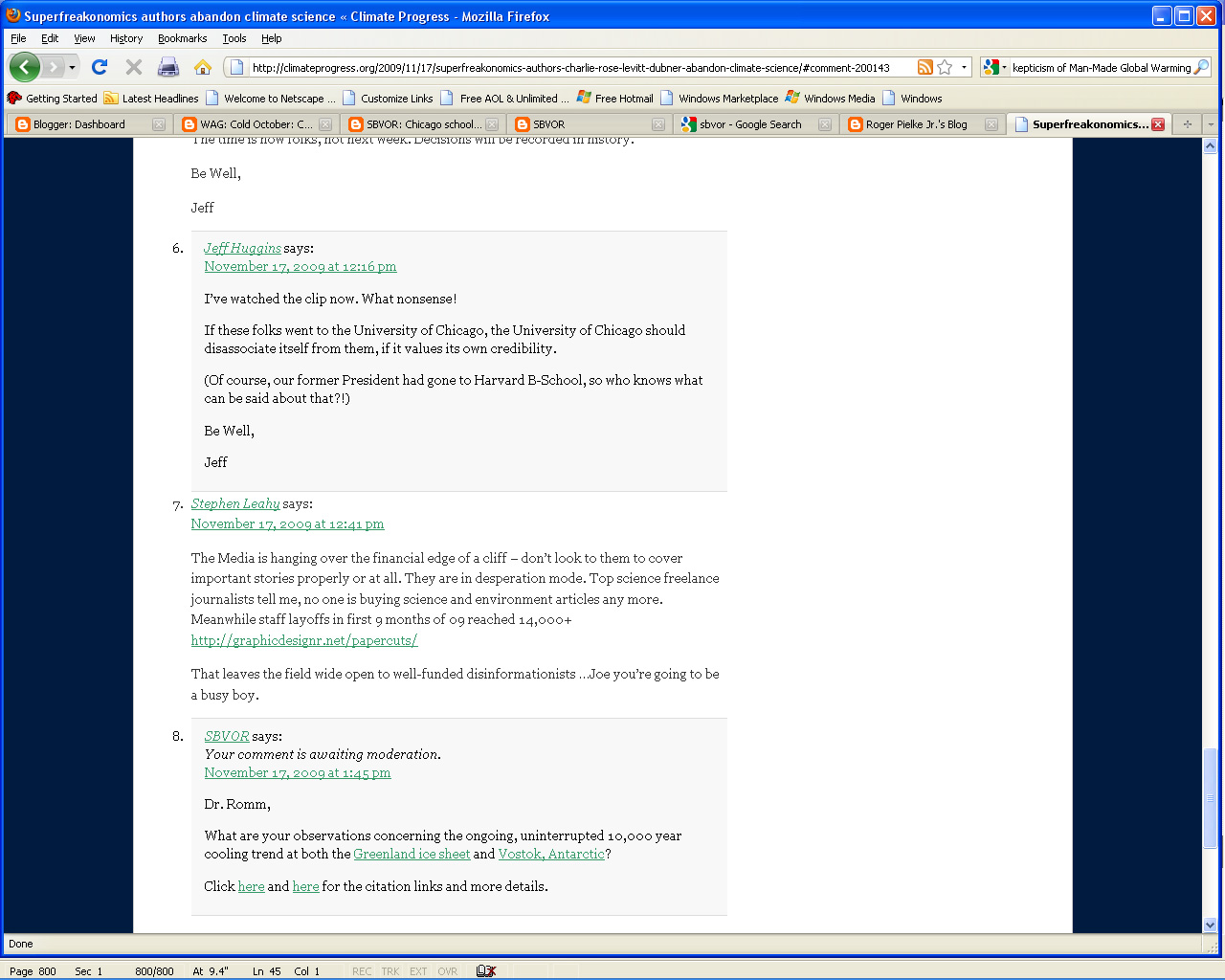Open the back/forward history dropdown arrow
This screenshot has width=1225, height=980.
pos(72,68)
